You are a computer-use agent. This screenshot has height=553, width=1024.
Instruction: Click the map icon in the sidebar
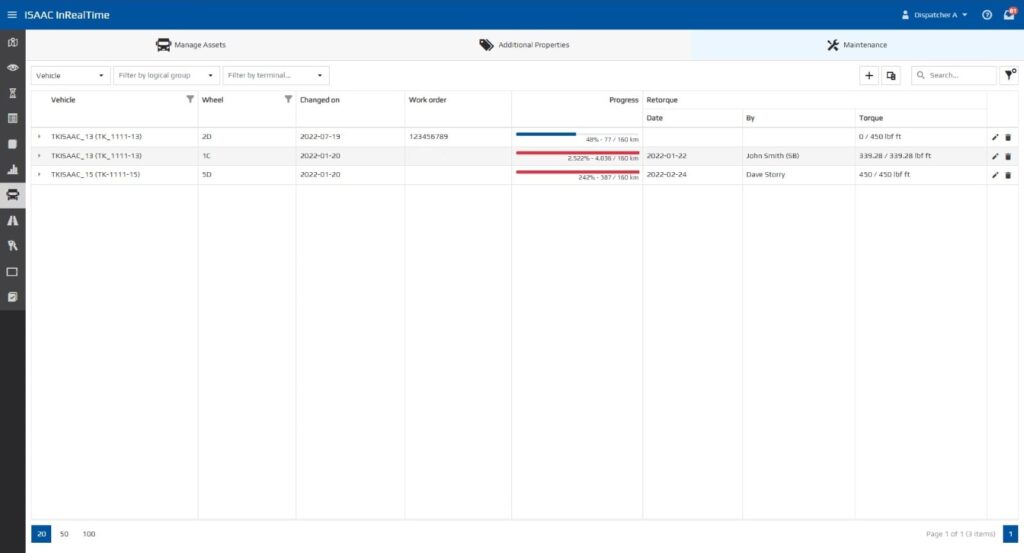[12, 42]
